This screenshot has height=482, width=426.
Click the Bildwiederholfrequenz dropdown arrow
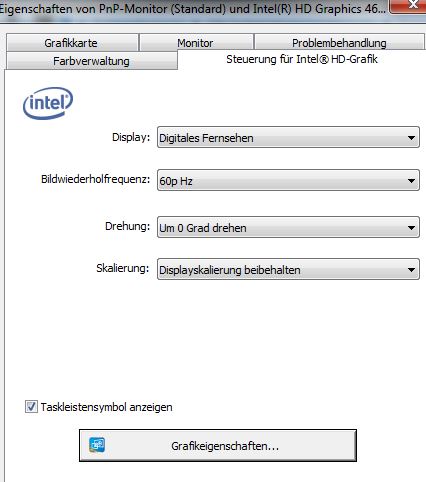pyautogui.click(x=411, y=180)
